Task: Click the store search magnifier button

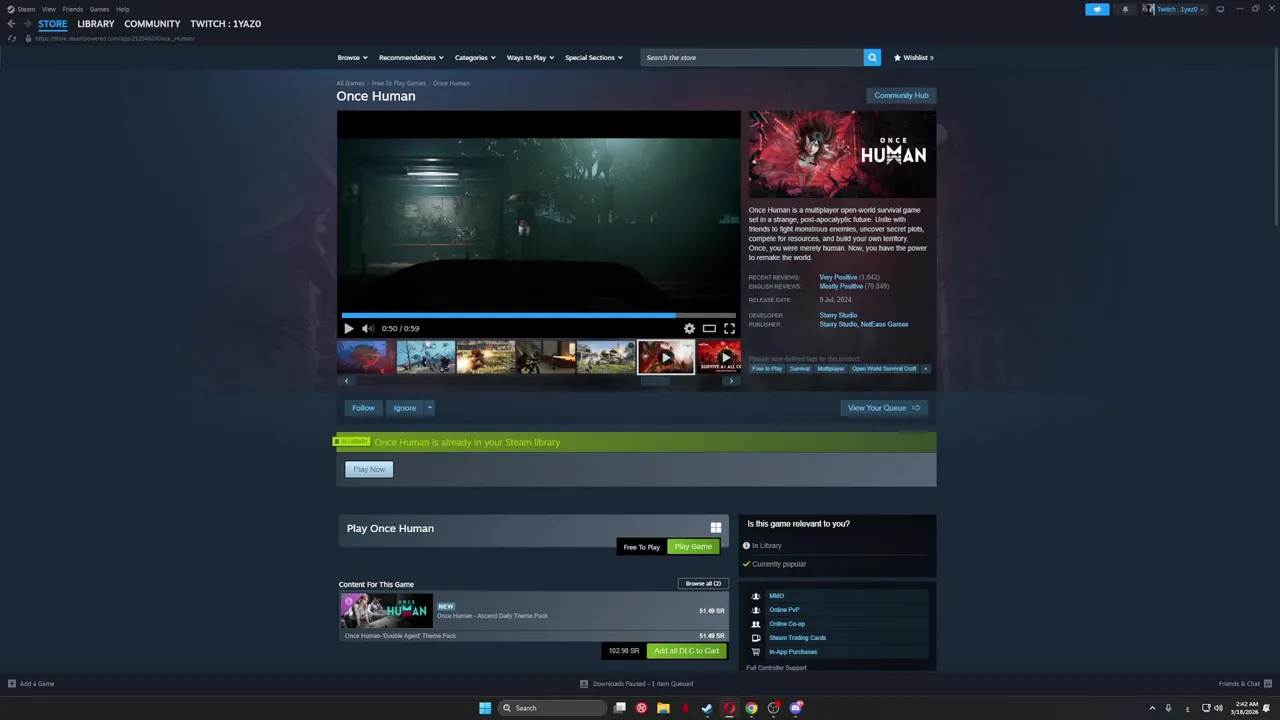Action: pyautogui.click(x=872, y=58)
